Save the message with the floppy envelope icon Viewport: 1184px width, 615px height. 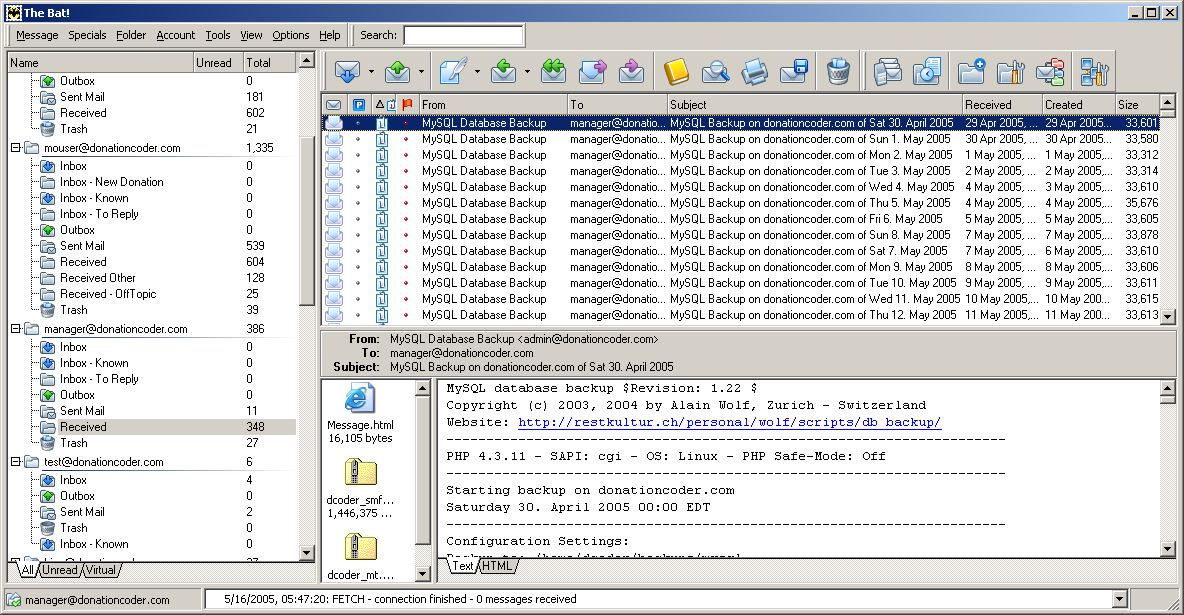pyautogui.click(x=794, y=72)
